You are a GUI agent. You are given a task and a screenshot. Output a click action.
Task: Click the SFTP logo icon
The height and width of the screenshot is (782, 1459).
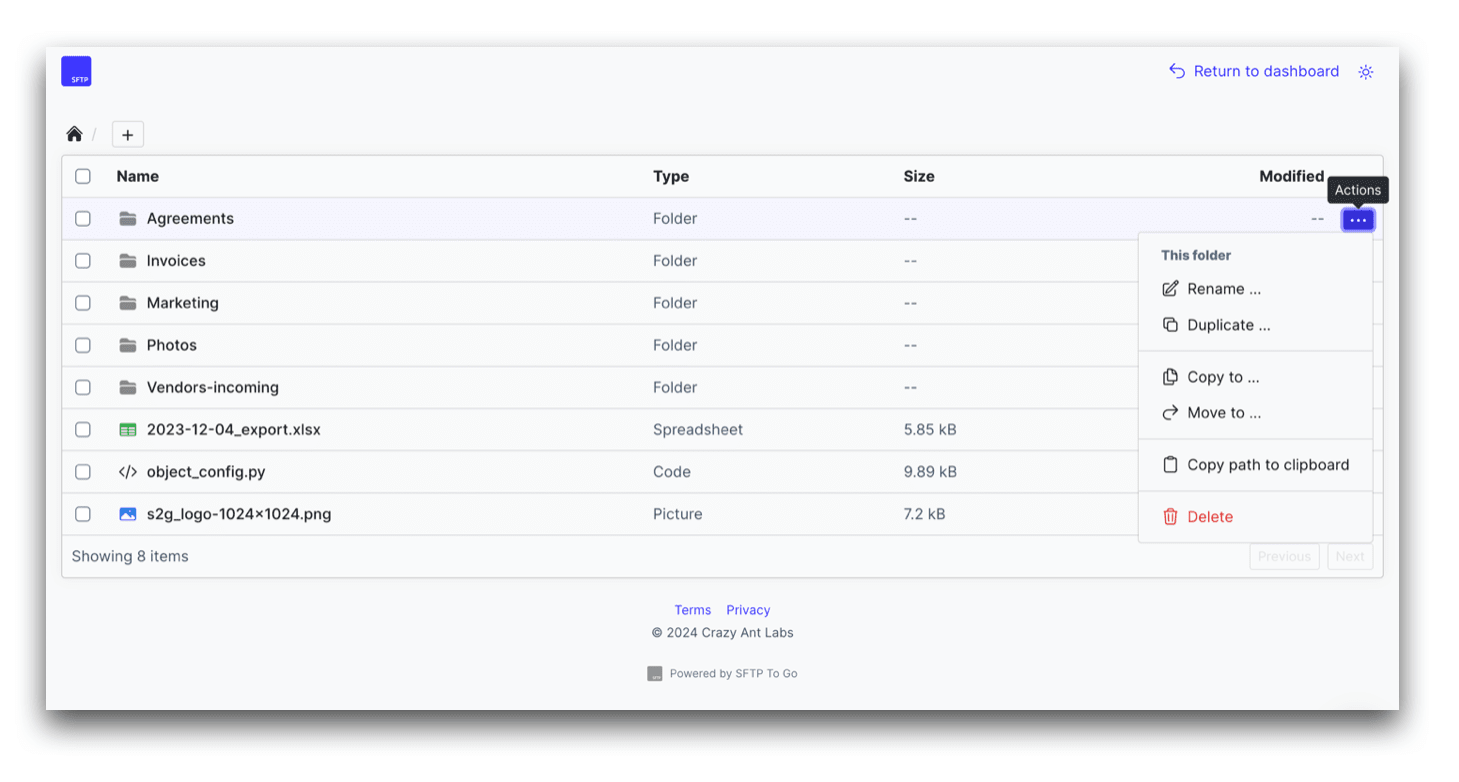[76, 71]
